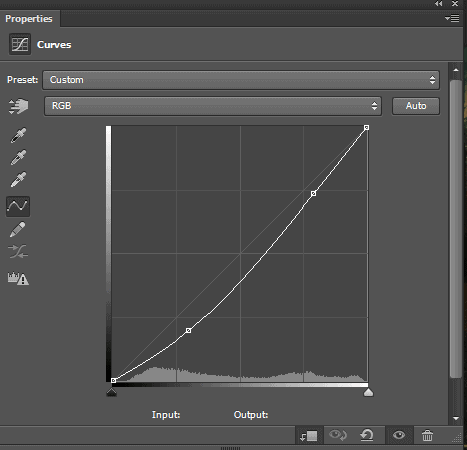Select the on-image targeted adjustment hand tool
Image resolution: width=467 pixels, height=450 pixels.
point(18,106)
